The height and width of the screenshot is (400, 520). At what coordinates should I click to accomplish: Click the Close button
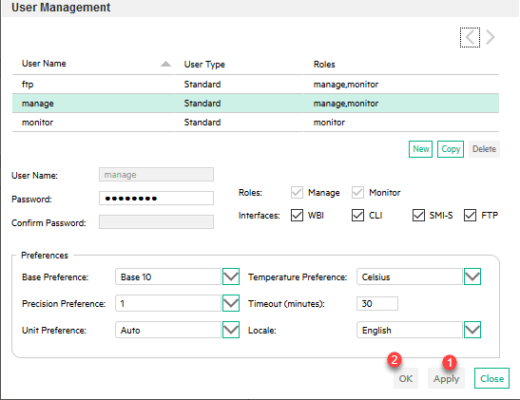click(492, 378)
